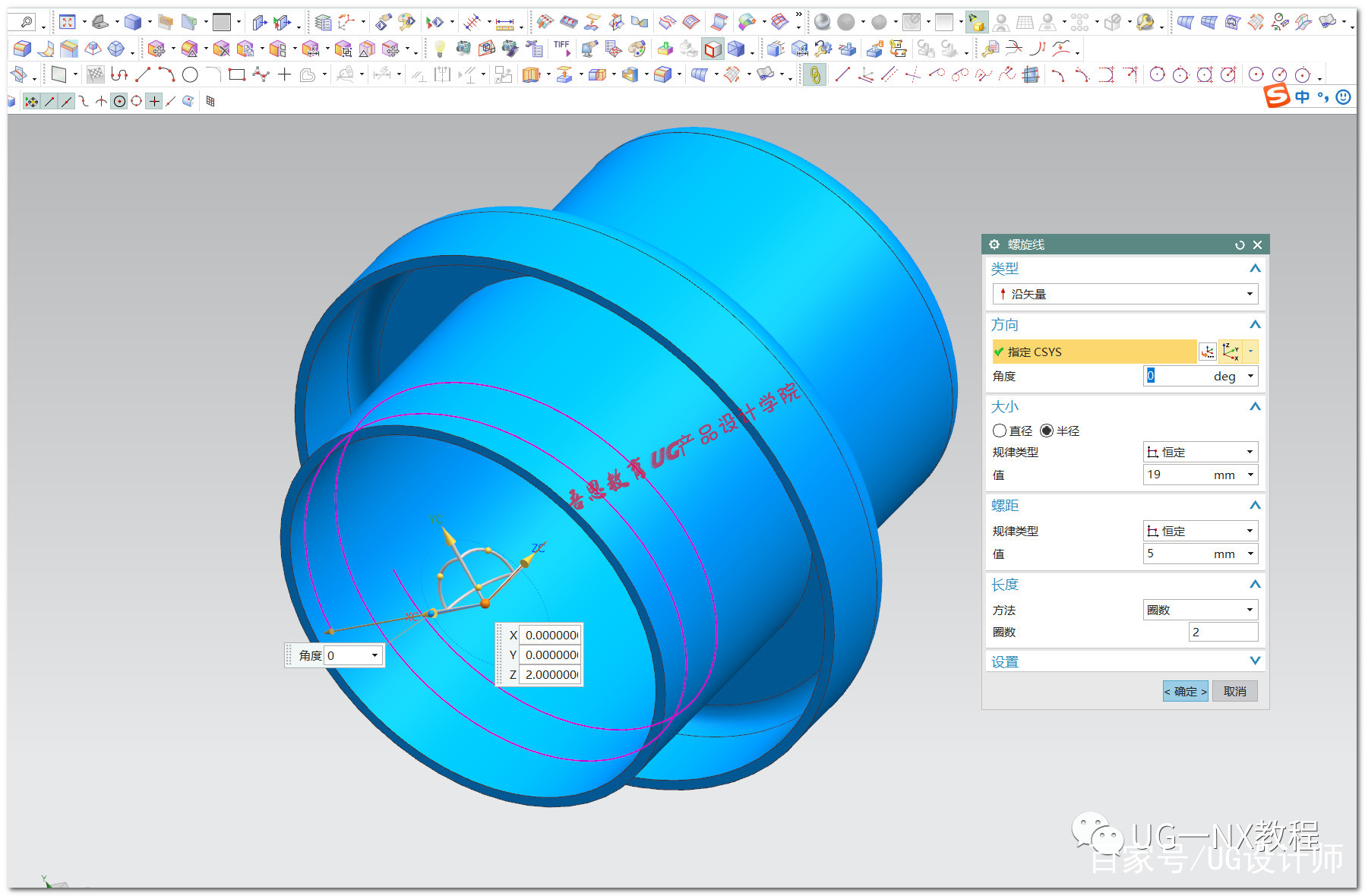Click the Fit view icon

coord(68,22)
